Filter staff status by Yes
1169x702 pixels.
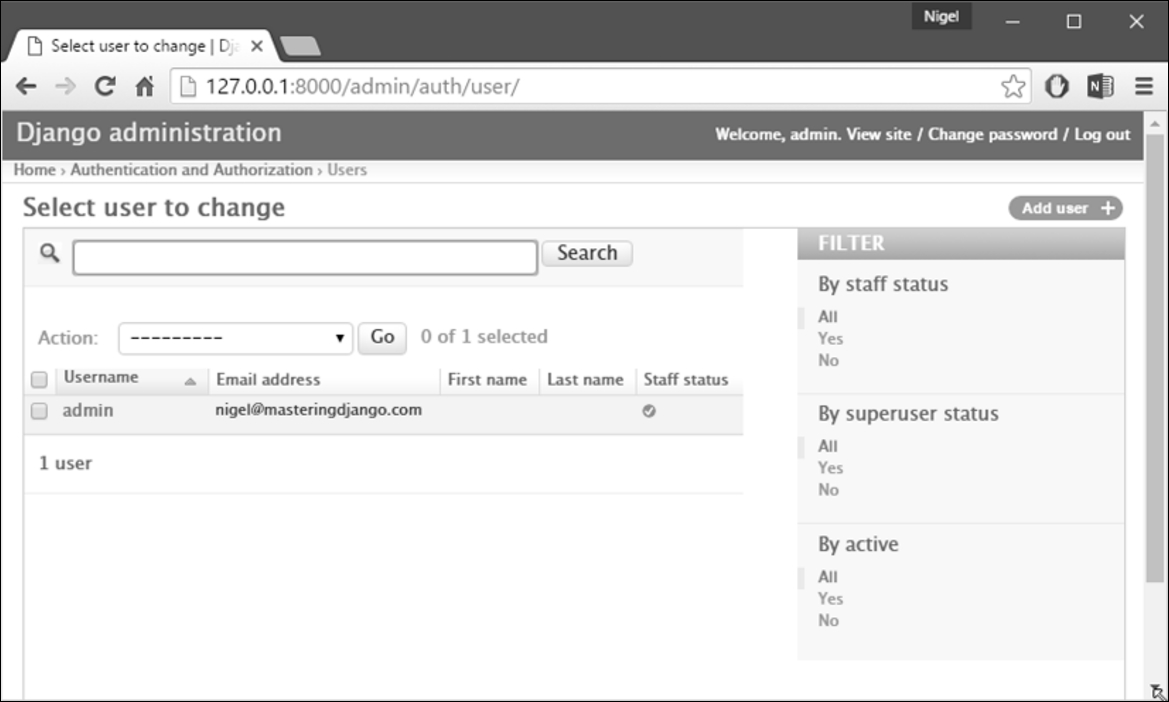(830, 338)
